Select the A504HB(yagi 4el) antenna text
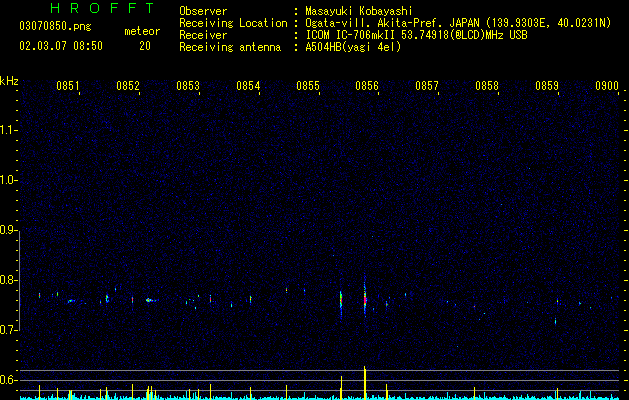The height and width of the screenshot is (400, 629). (x=353, y=47)
